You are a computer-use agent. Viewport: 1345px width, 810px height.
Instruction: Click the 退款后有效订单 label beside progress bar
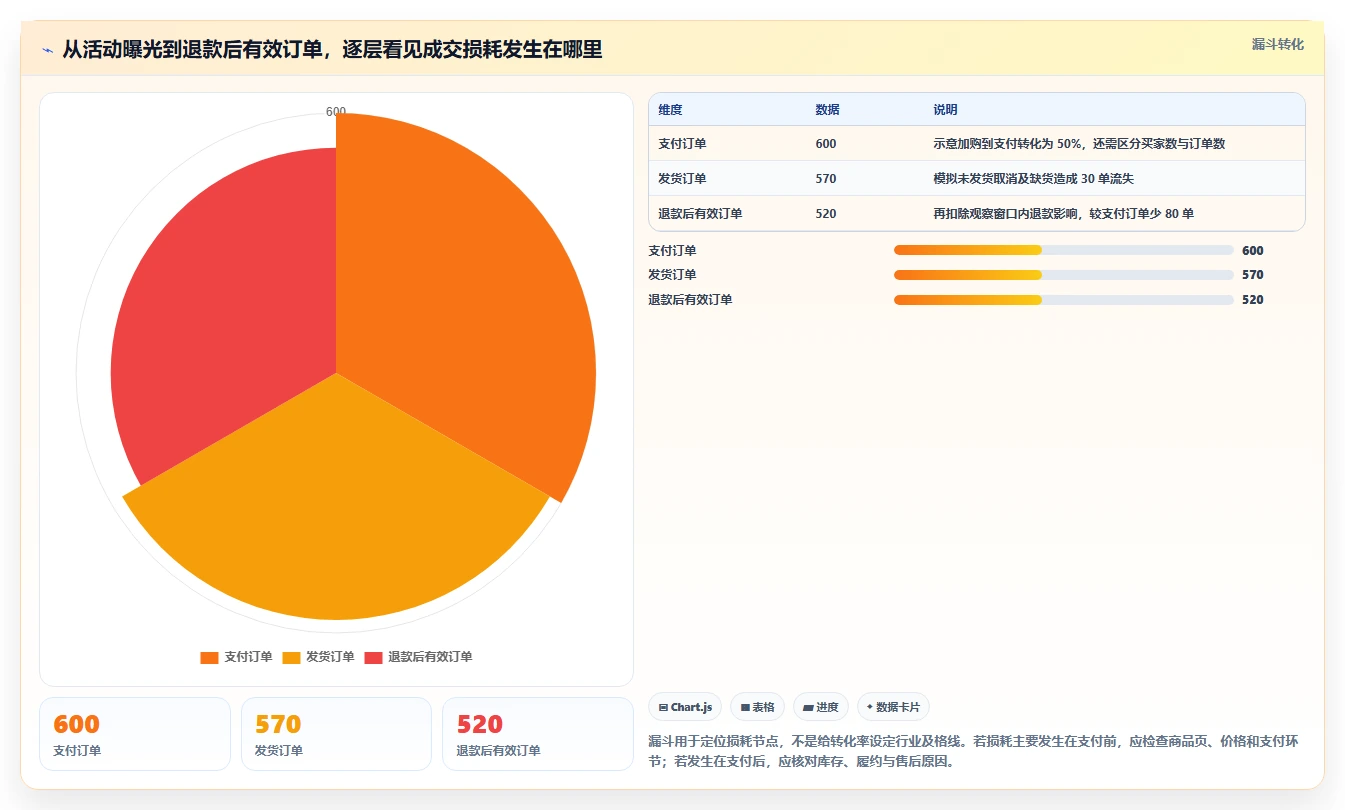point(690,300)
